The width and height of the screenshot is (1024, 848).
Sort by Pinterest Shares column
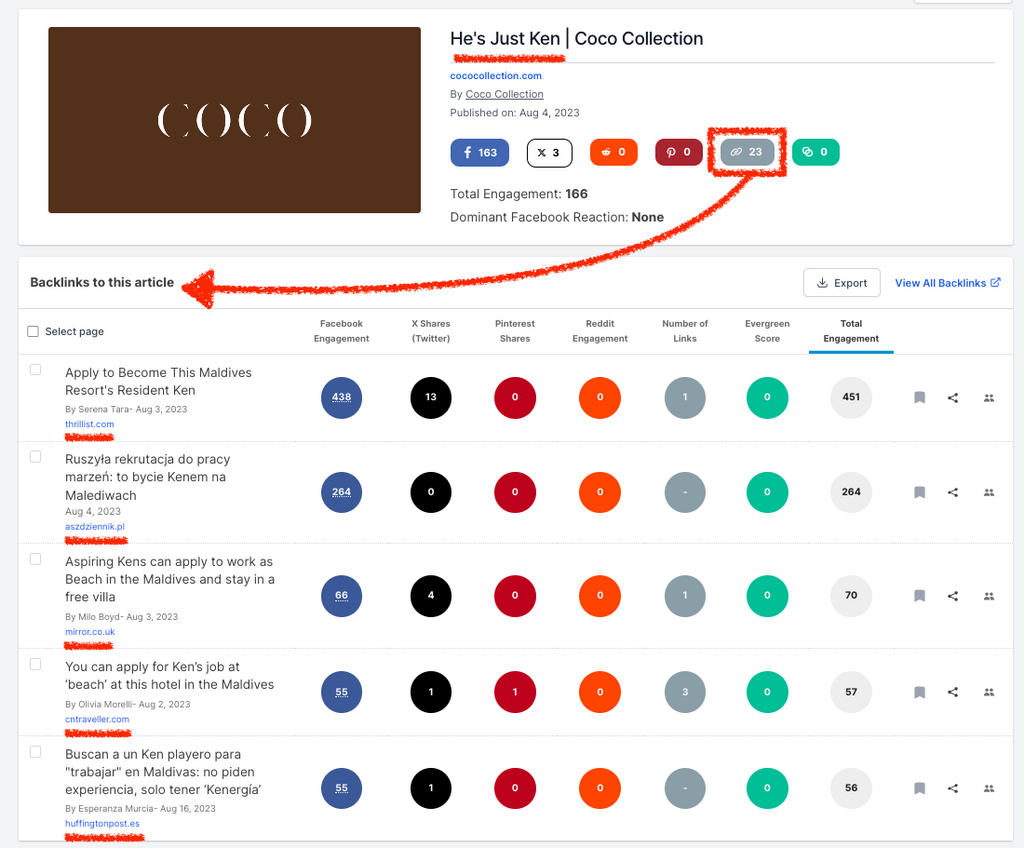[x=515, y=331]
